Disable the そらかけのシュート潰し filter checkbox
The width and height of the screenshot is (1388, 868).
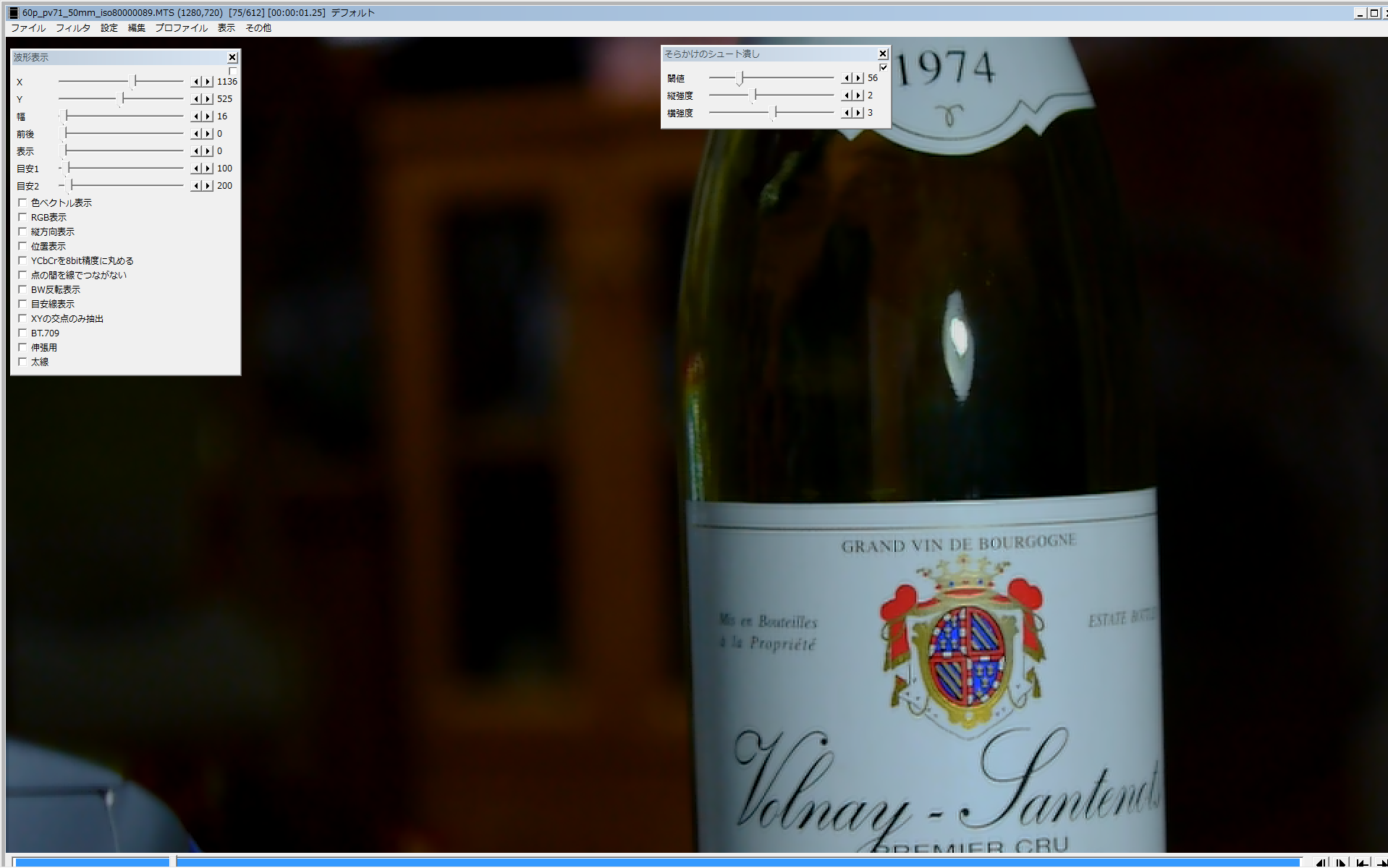click(883, 67)
